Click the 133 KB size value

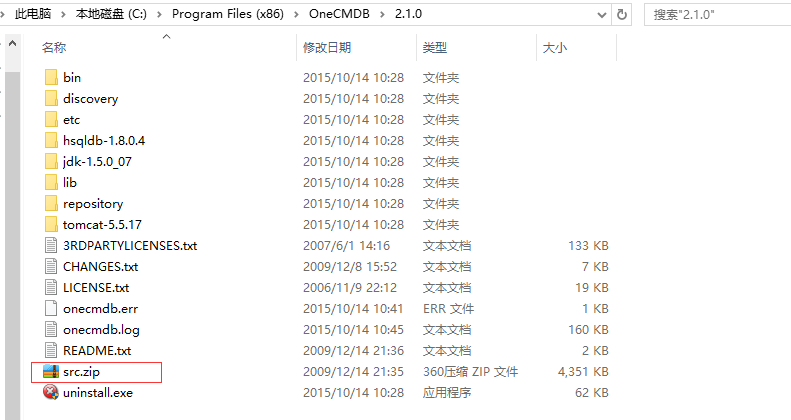(588, 246)
